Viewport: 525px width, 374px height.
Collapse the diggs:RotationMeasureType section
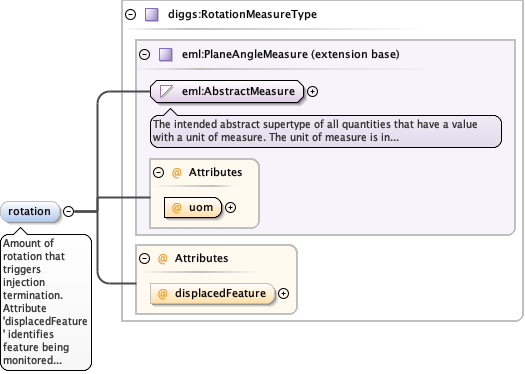click(x=130, y=14)
